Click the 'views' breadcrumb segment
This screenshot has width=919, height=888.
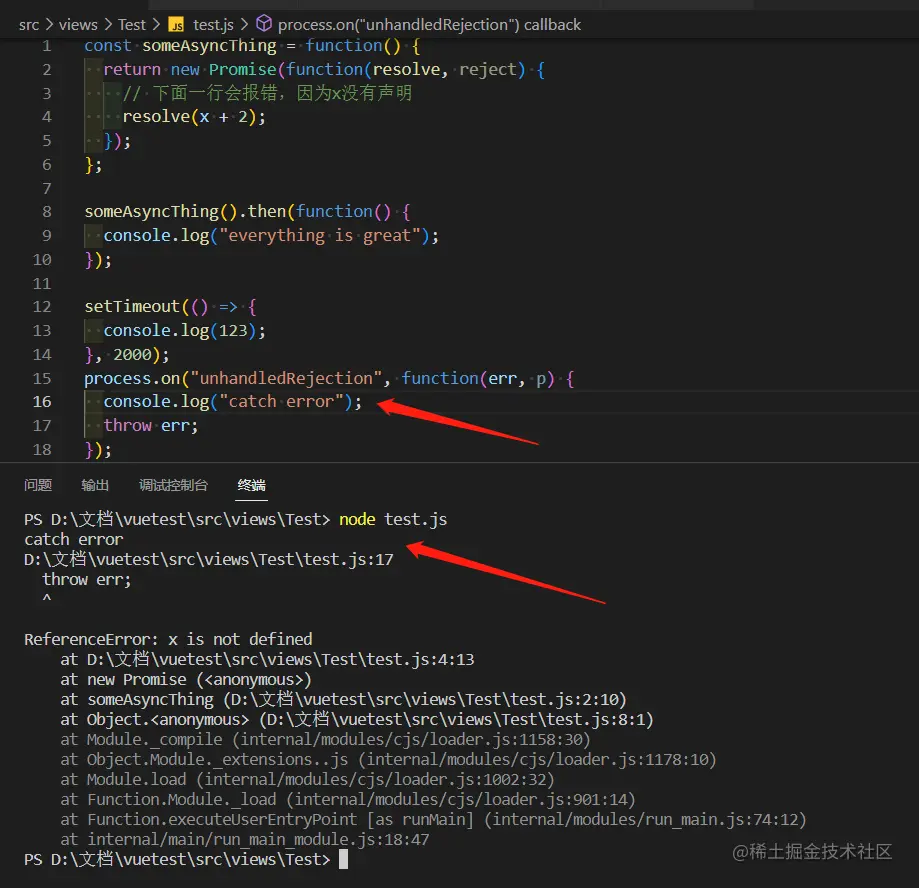[x=78, y=25]
